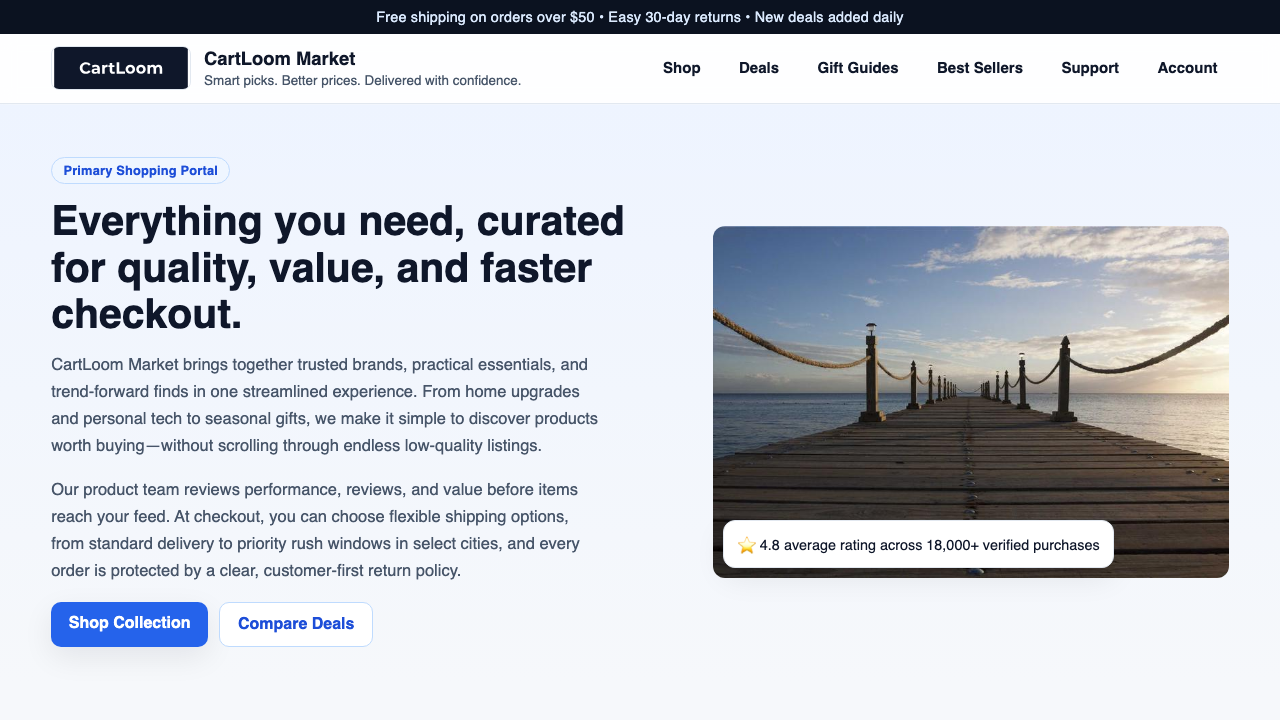Open the Deals menu

tap(758, 68)
